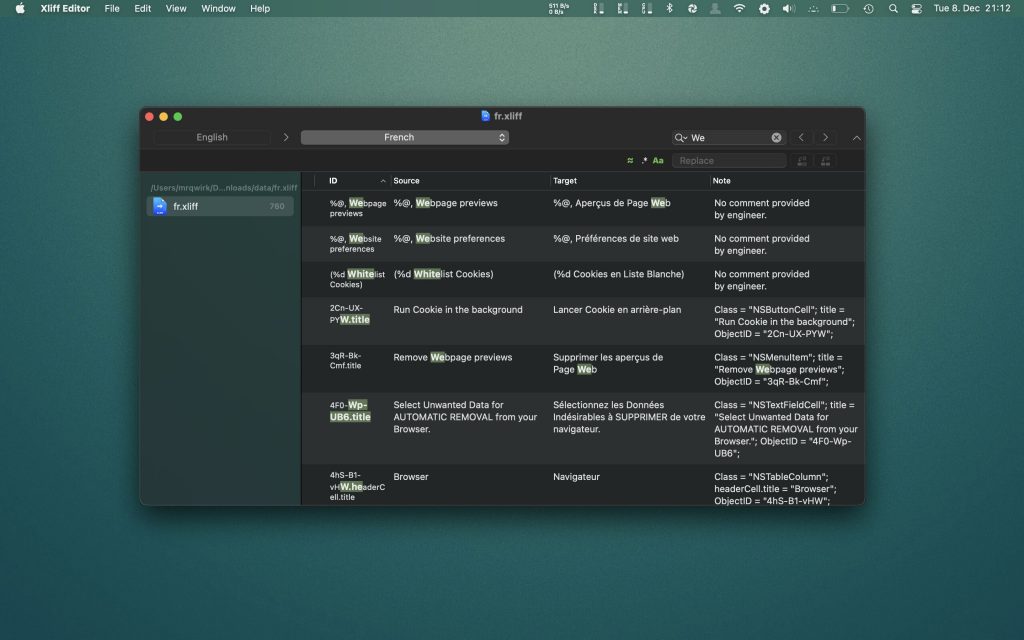The width and height of the screenshot is (1024, 640).
Task: Click the volume slider icon in menu bar
Action: (x=788, y=8)
